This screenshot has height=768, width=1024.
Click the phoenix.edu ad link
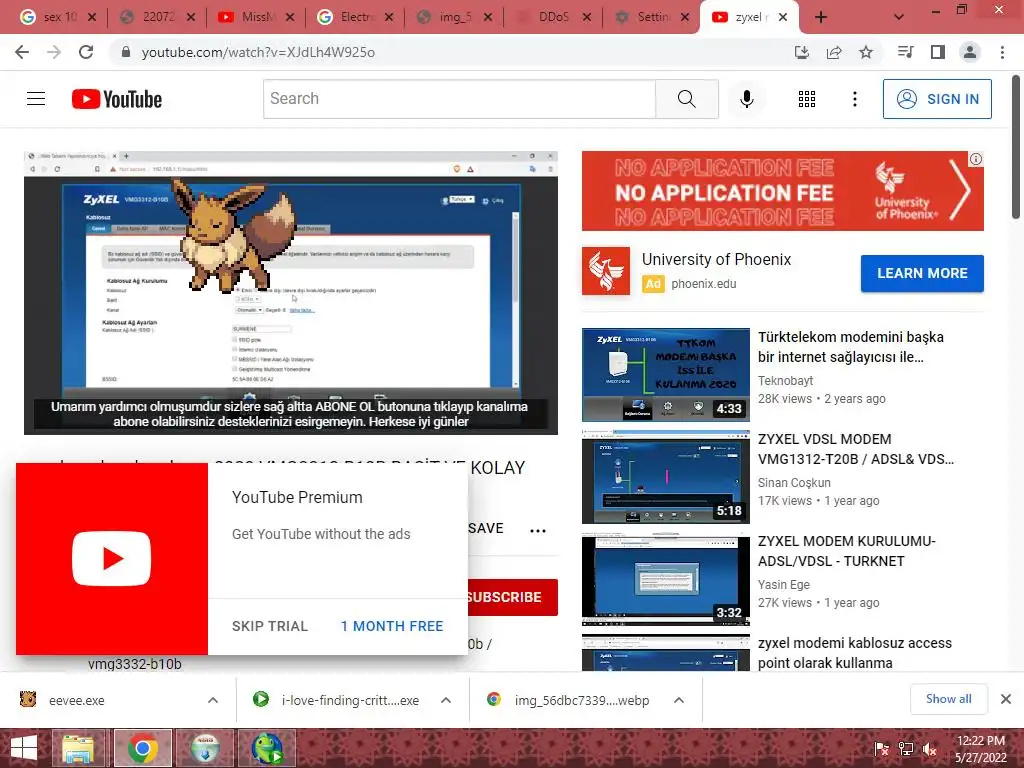(x=703, y=283)
